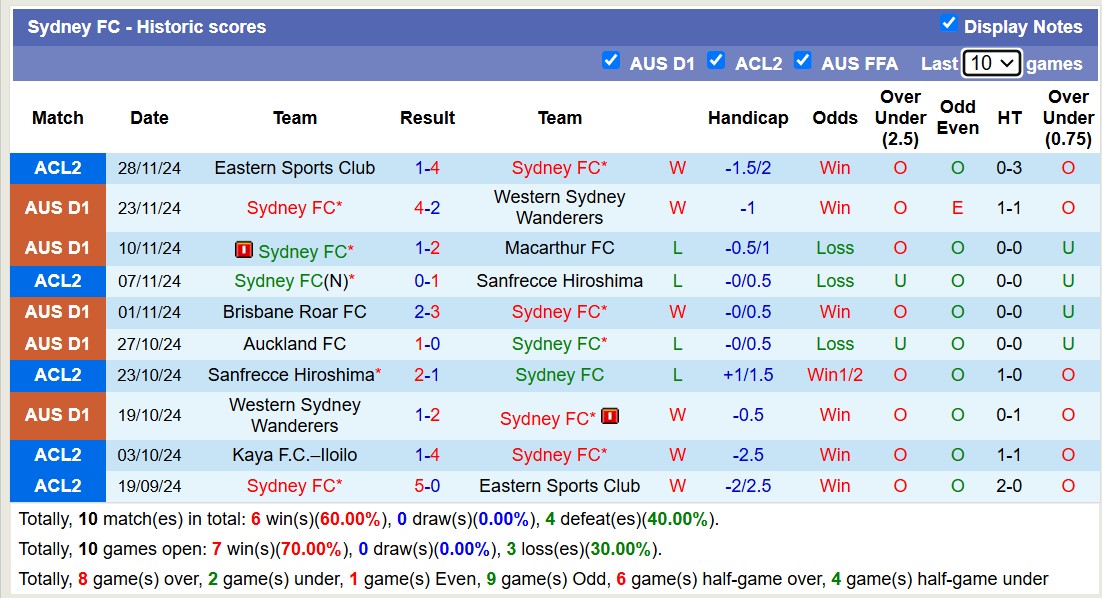Click the Handicap column header

(x=748, y=117)
